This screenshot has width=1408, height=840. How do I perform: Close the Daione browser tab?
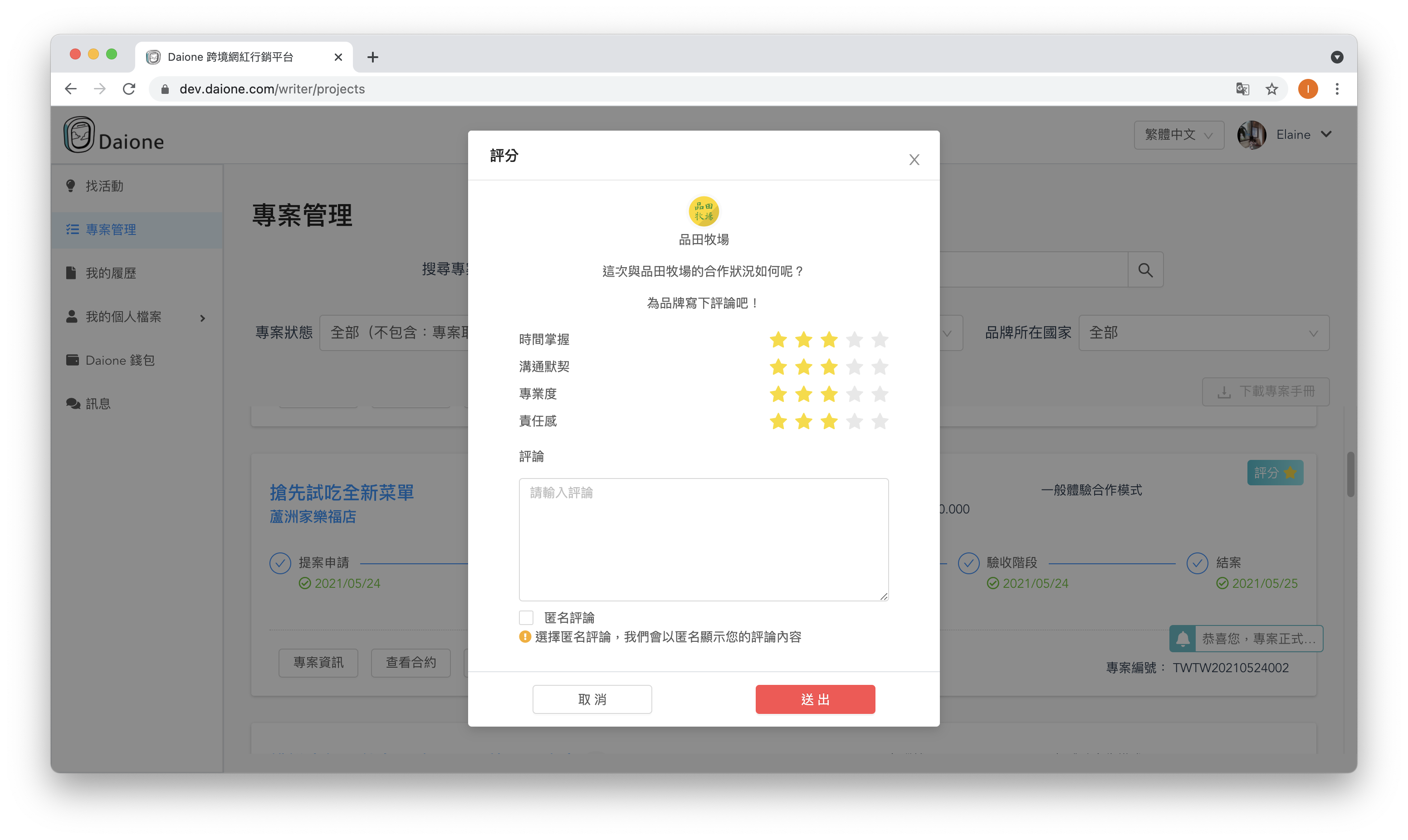[x=338, y=57]
